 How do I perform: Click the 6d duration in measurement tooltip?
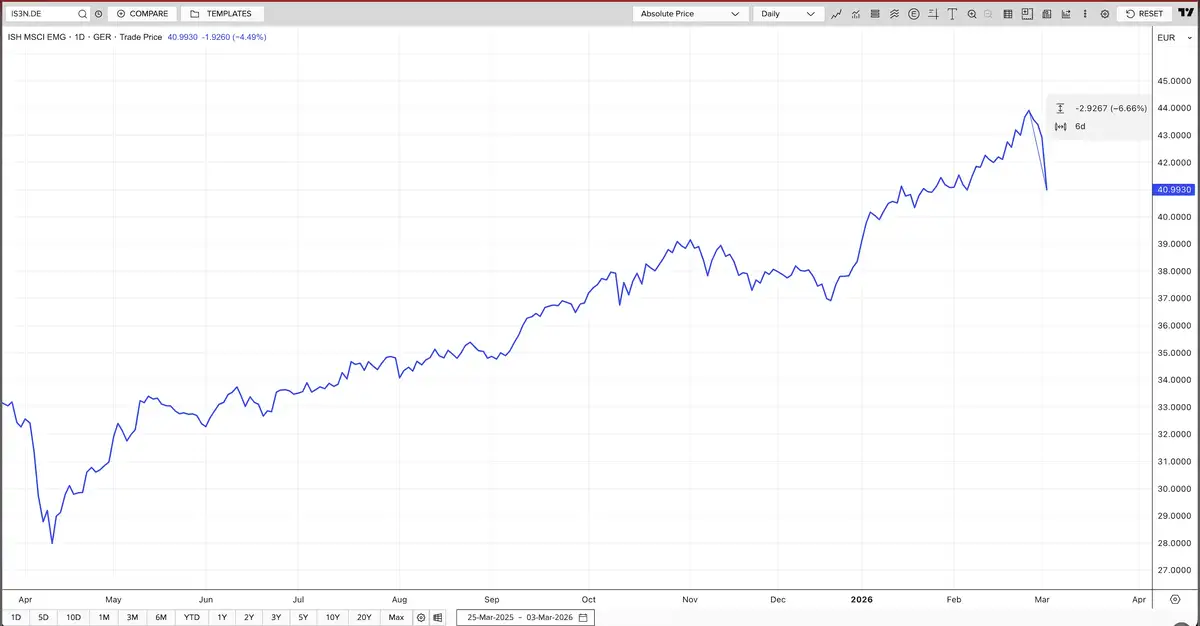(x=1080, y=126)
